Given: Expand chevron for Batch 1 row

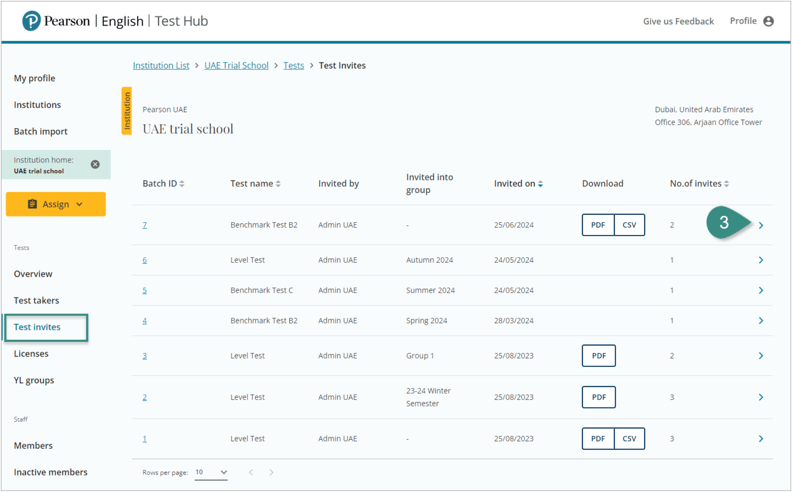Looking at the screenshot, I should tap(761, 439).
